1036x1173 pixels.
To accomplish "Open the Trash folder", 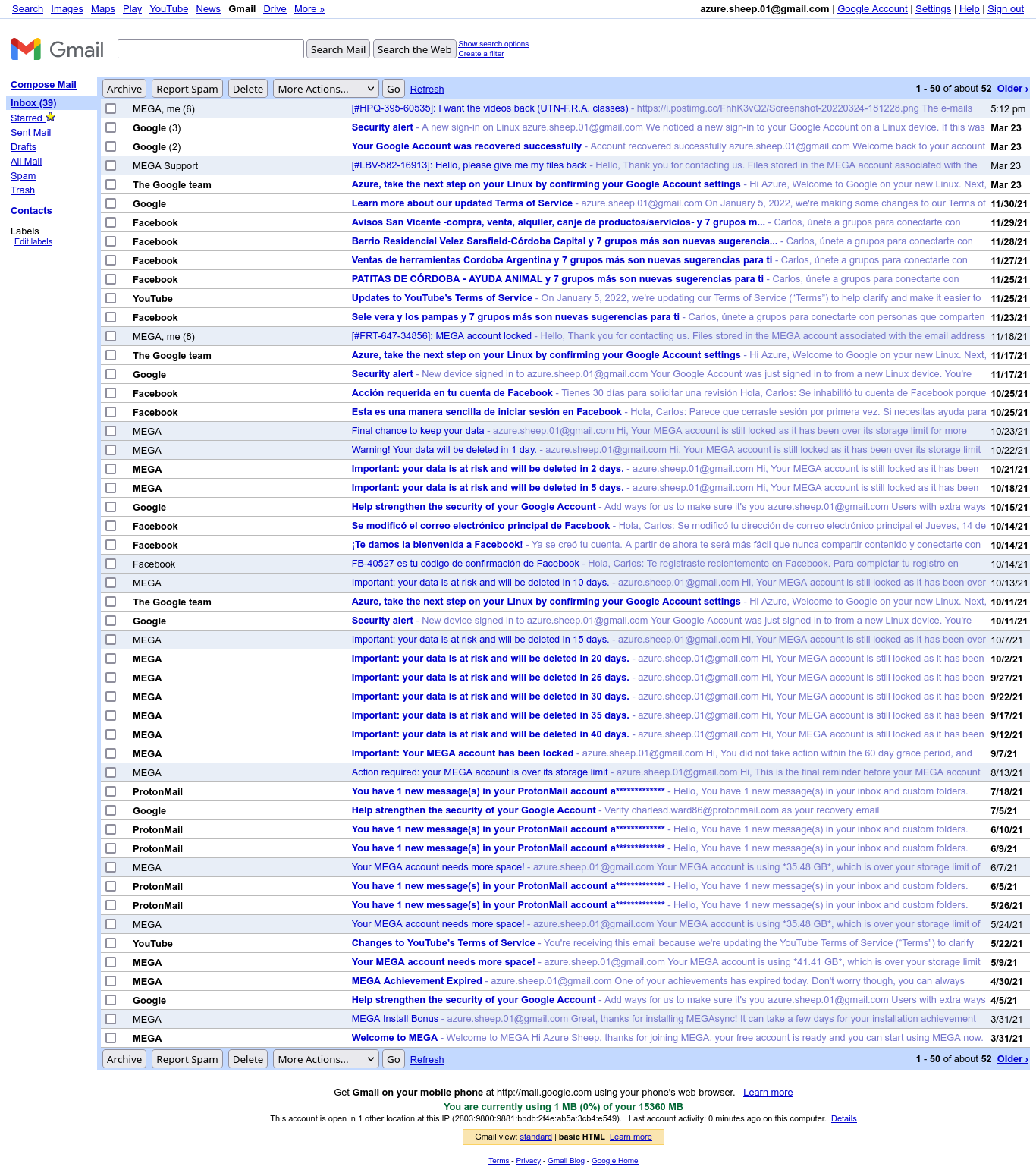I will (x=23, y=190).
